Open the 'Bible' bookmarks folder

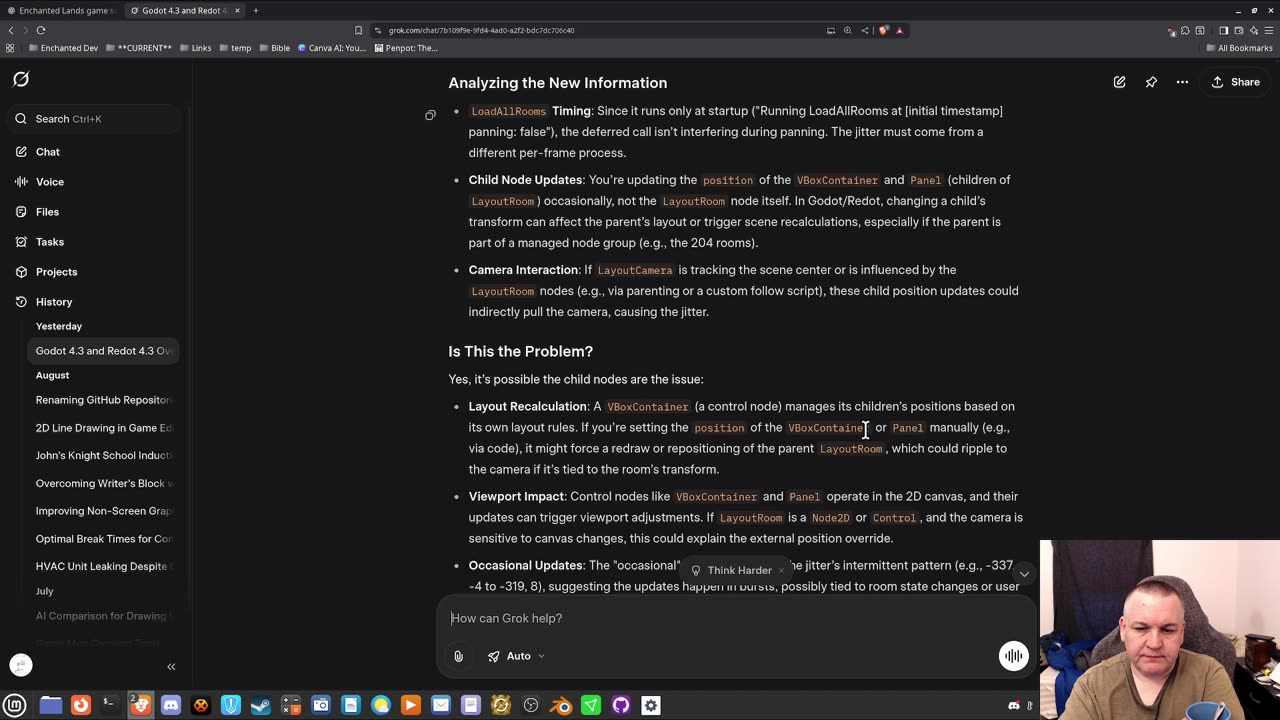[x=274, y=48]
